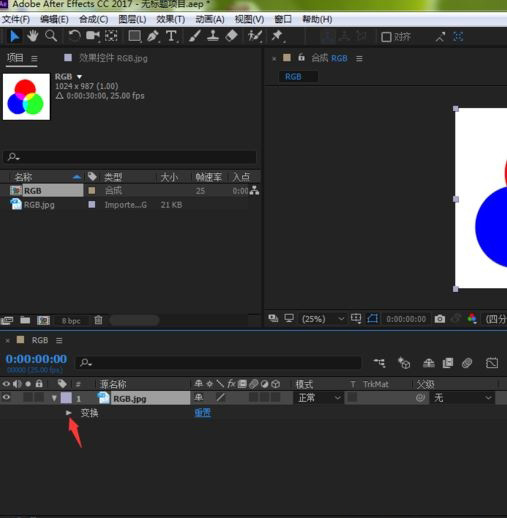
Task: Toggle the 对齐 snapping checkbox
Action: (x=386, y=37)
